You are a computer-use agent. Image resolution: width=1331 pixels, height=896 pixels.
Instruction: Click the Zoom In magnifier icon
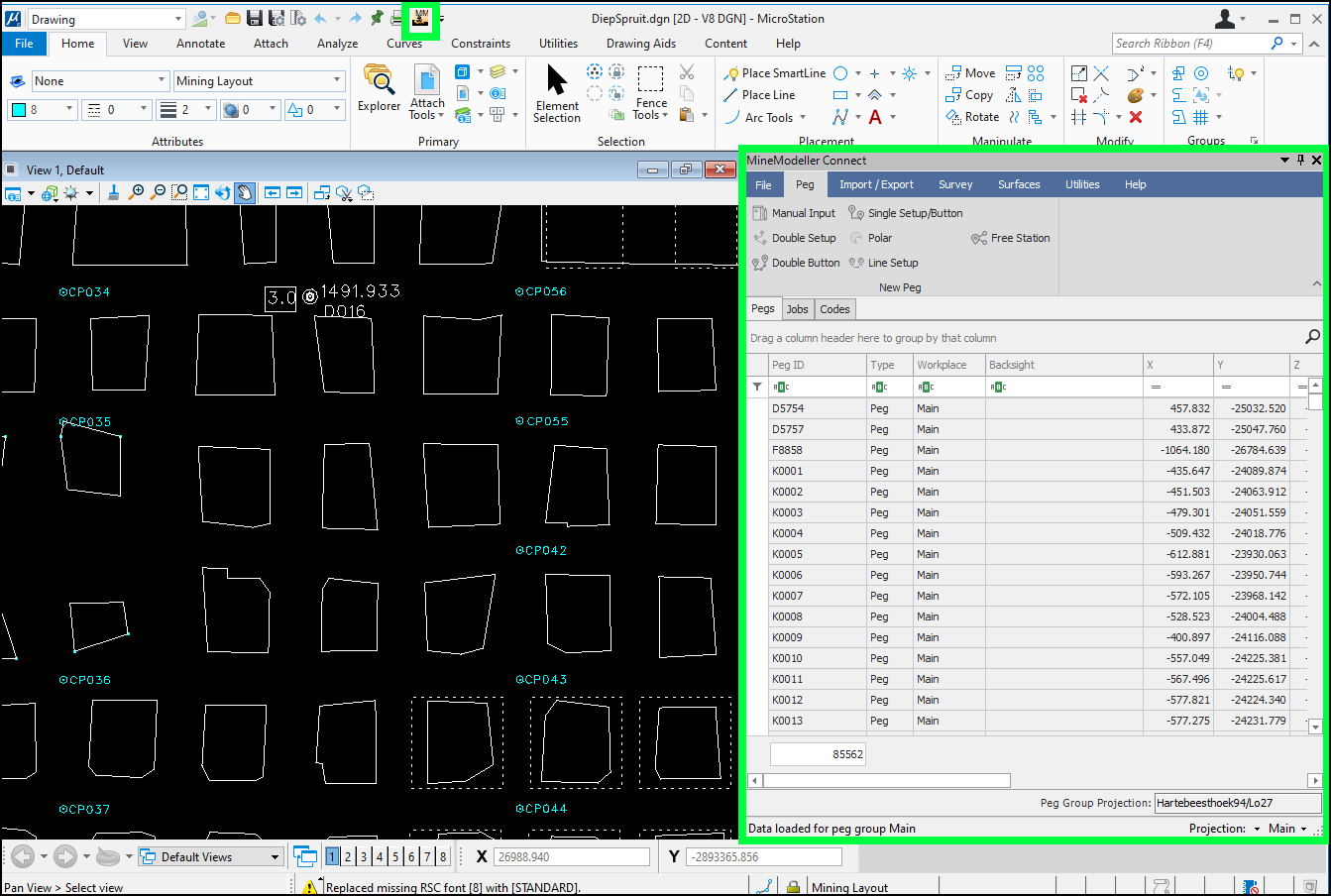click(137, 193)
